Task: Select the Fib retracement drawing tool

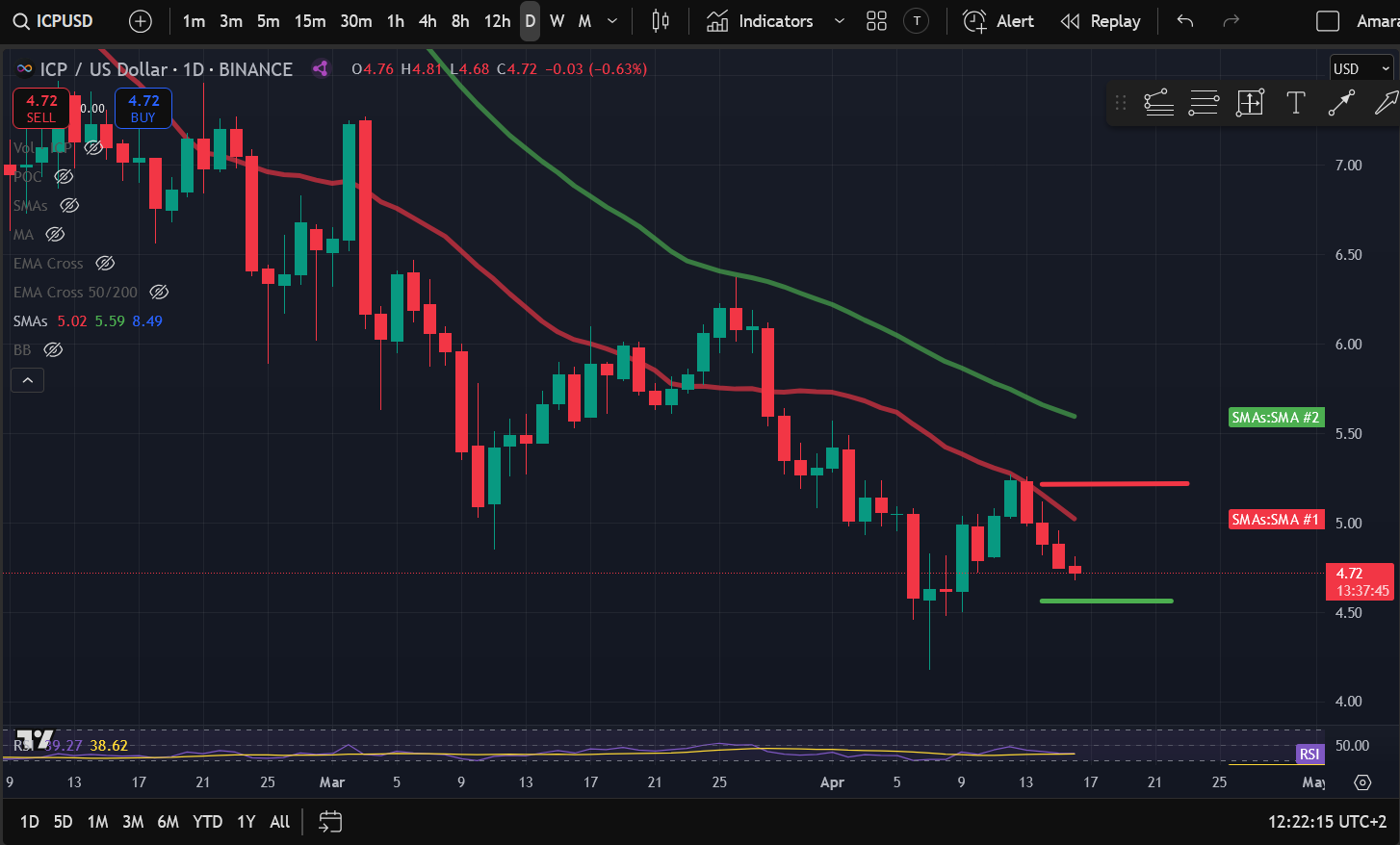Action: tap(1158, 102)
